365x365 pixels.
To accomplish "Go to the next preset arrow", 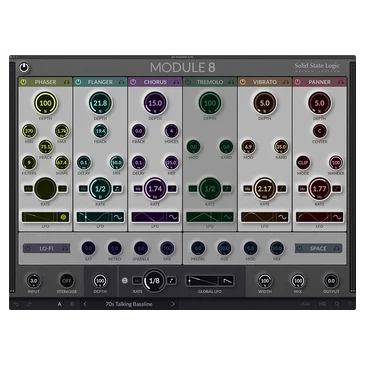I will click(x=173, y=304).
